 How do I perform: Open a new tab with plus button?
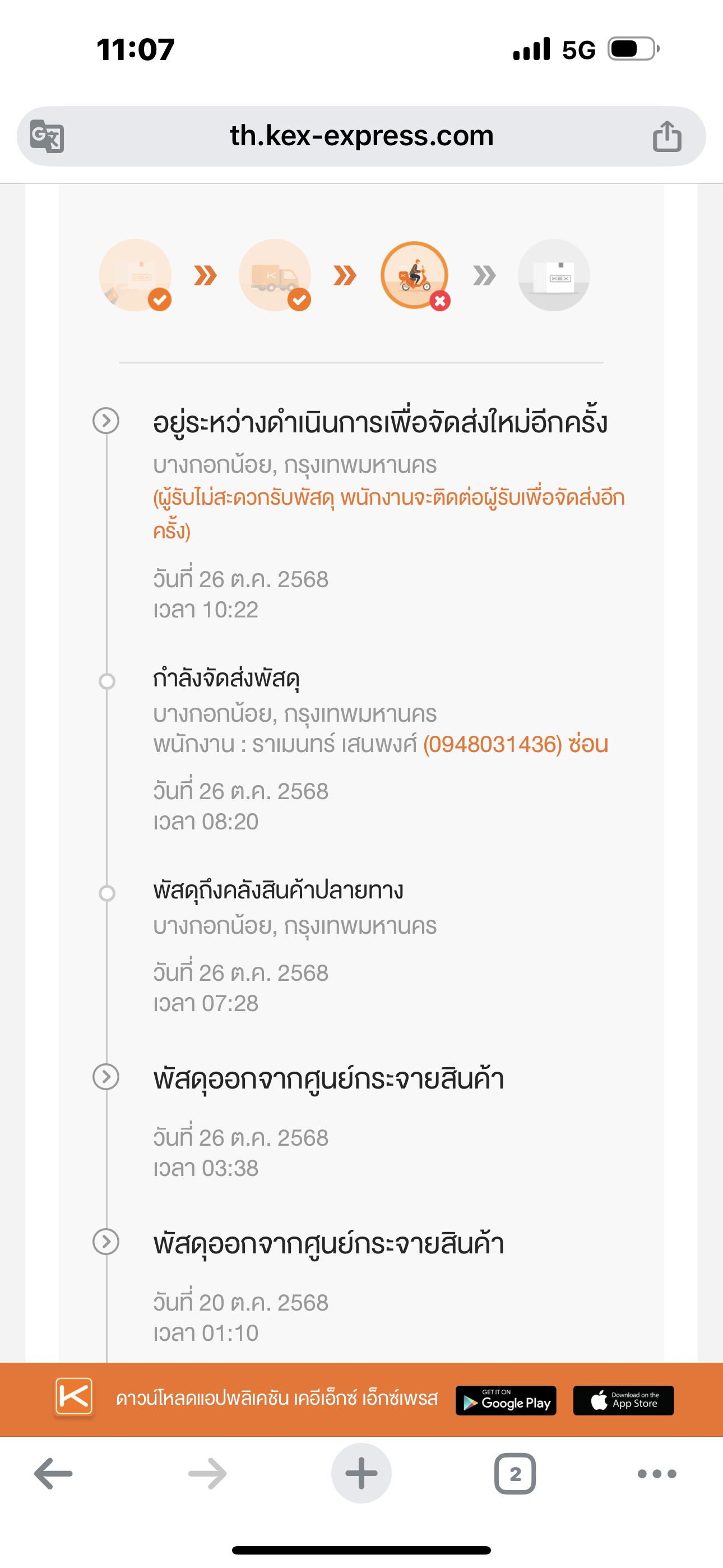pos(361,1474)
